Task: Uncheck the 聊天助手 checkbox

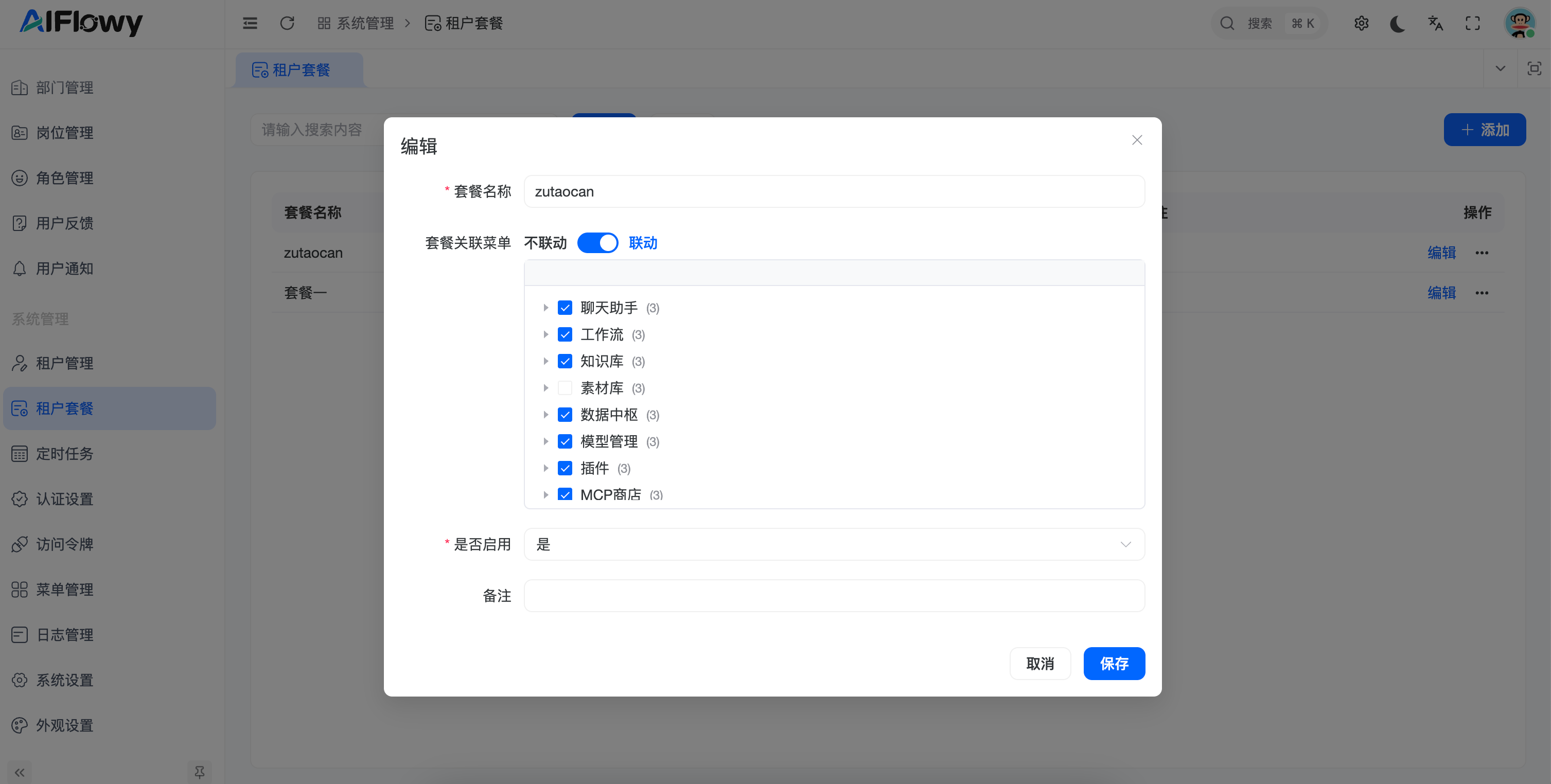Action: 565,308
